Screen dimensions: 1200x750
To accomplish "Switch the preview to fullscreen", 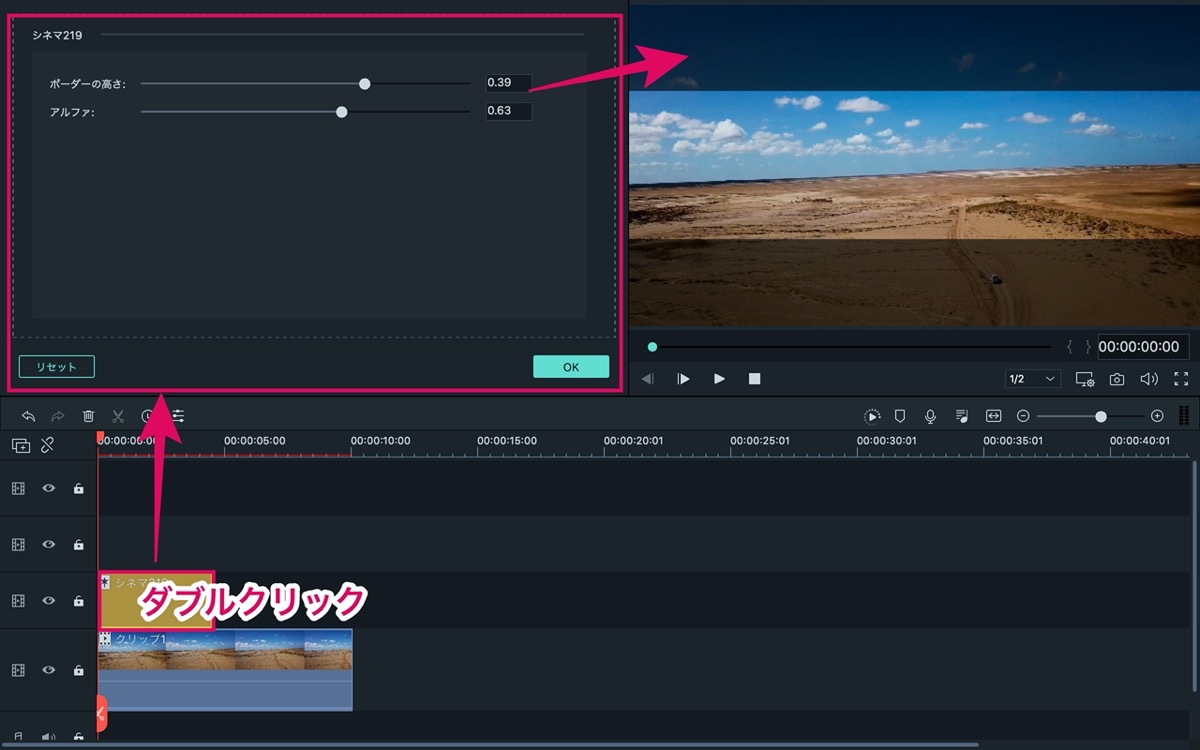I will (x=1181, y=379).
